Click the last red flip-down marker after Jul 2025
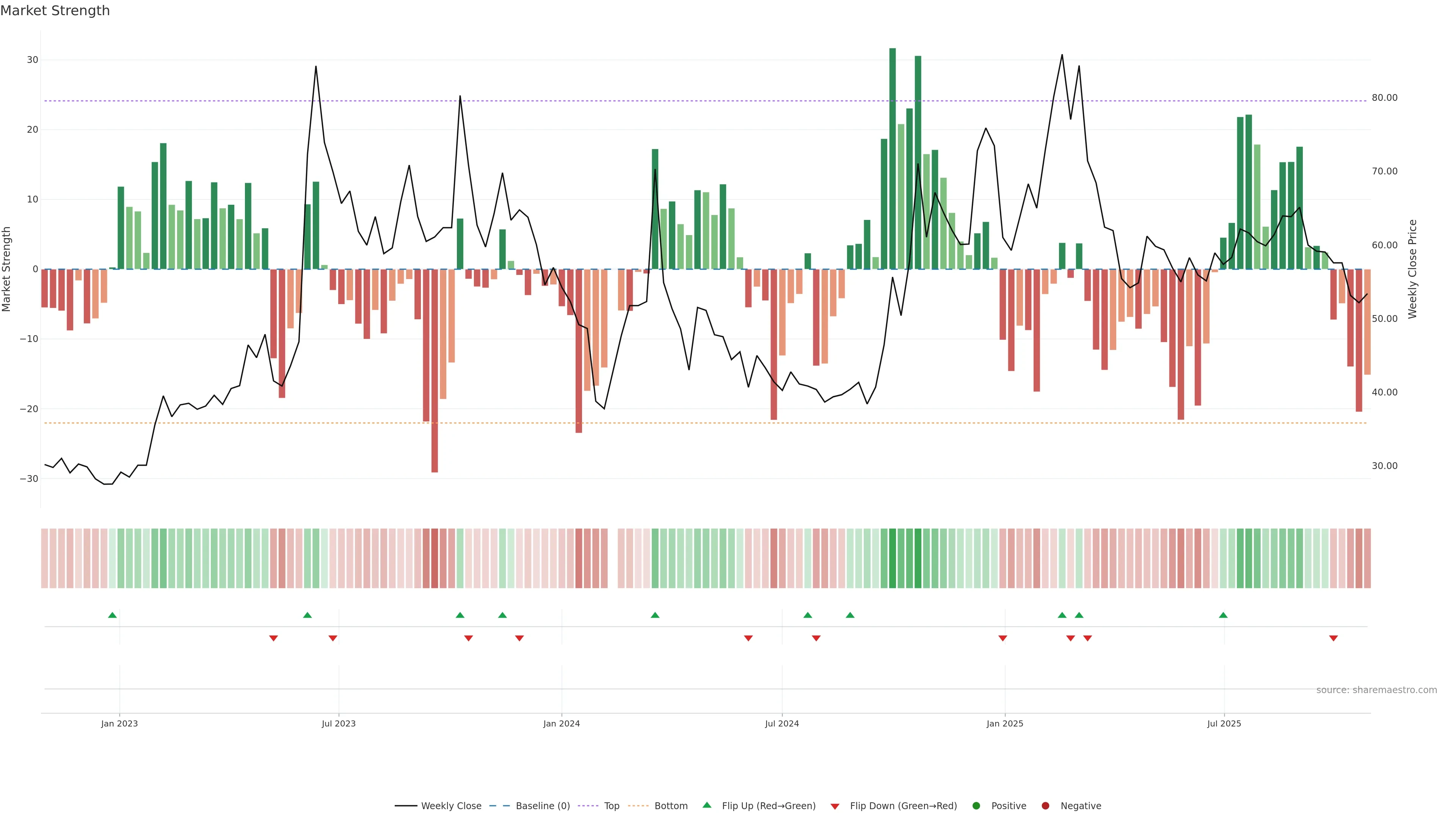This screenshot has width=1456, height=819. [x=1334, y=638]
